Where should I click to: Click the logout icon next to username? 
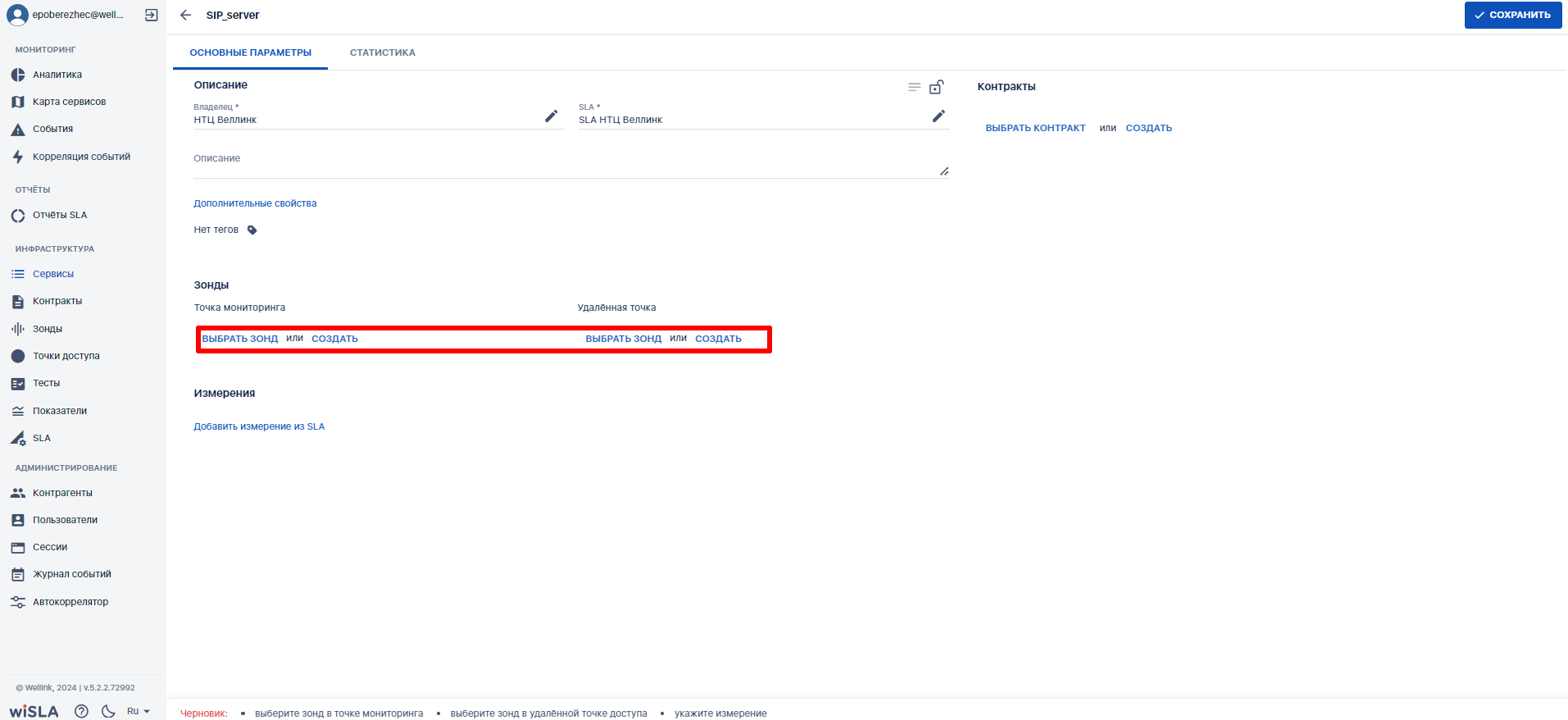coord(152,15)
